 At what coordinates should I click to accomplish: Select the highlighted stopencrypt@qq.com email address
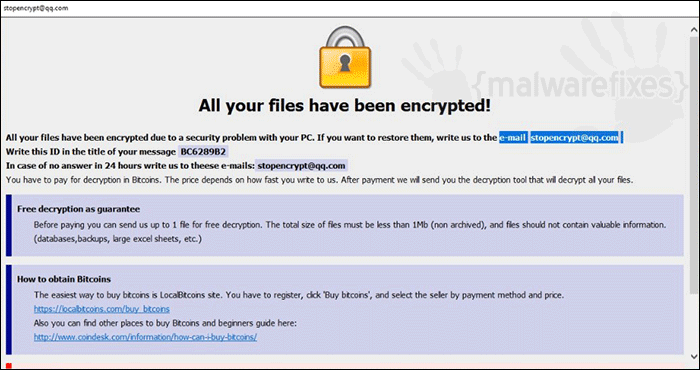coord(574,137)
